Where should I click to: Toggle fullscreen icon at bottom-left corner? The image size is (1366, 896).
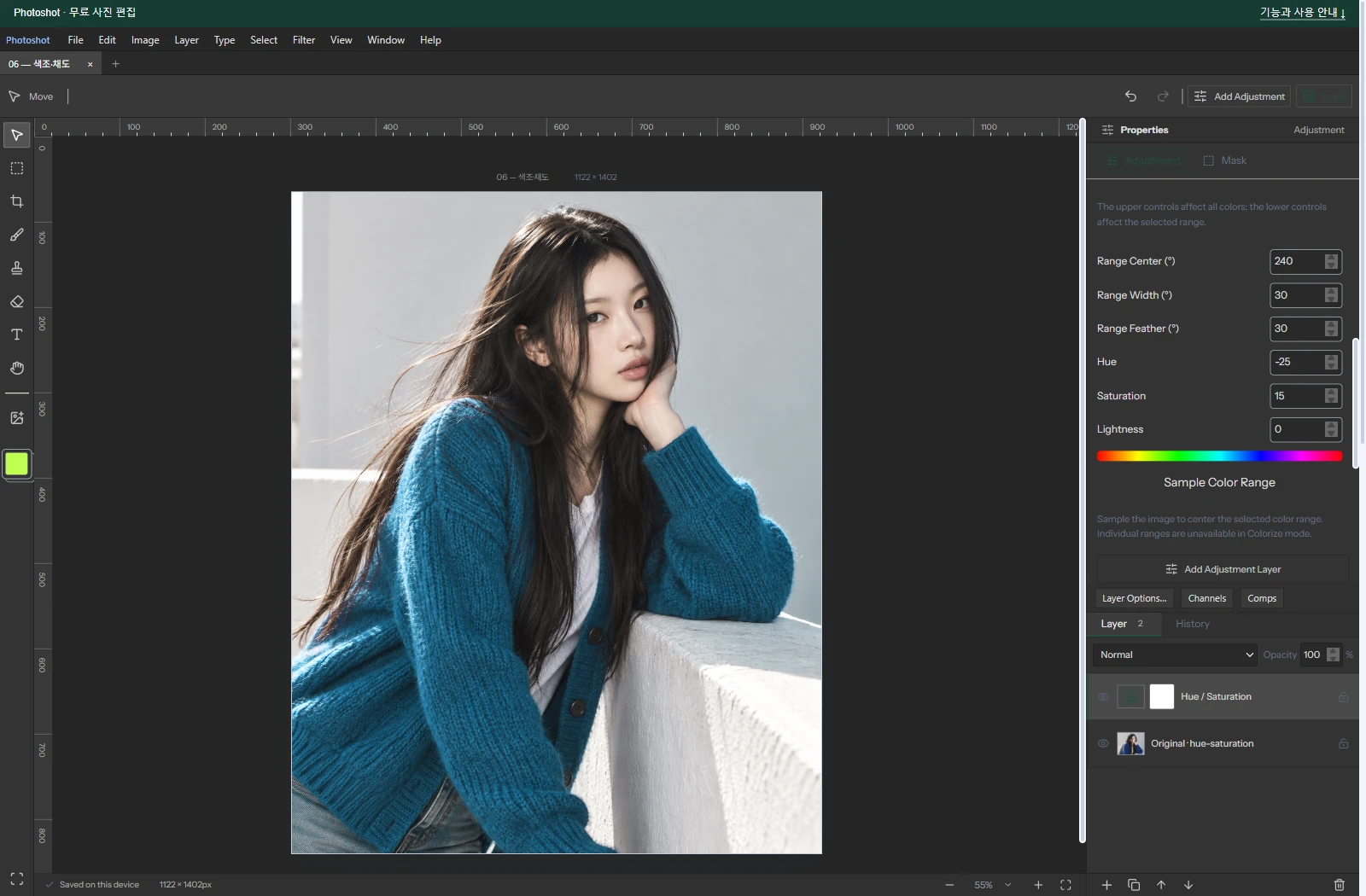16,879
